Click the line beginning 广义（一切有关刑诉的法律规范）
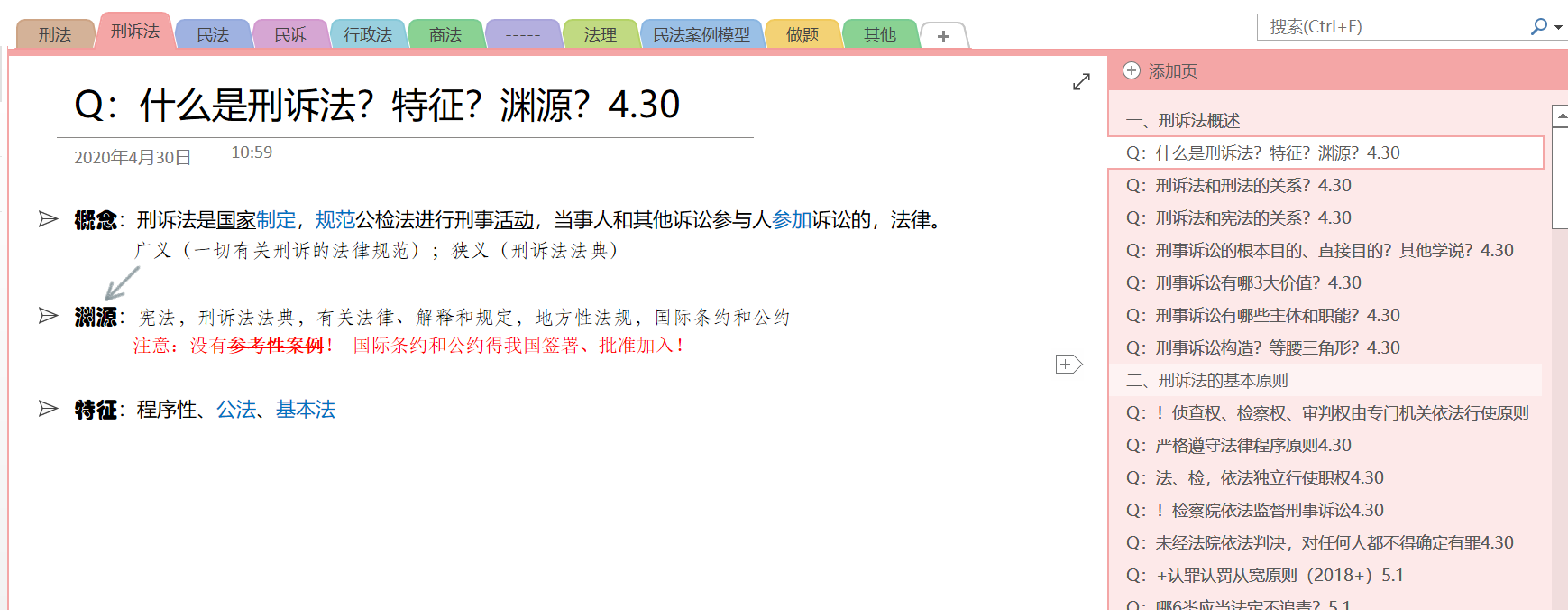The height and width of the screenshot is (610, 1568). [x=377, y=250]
